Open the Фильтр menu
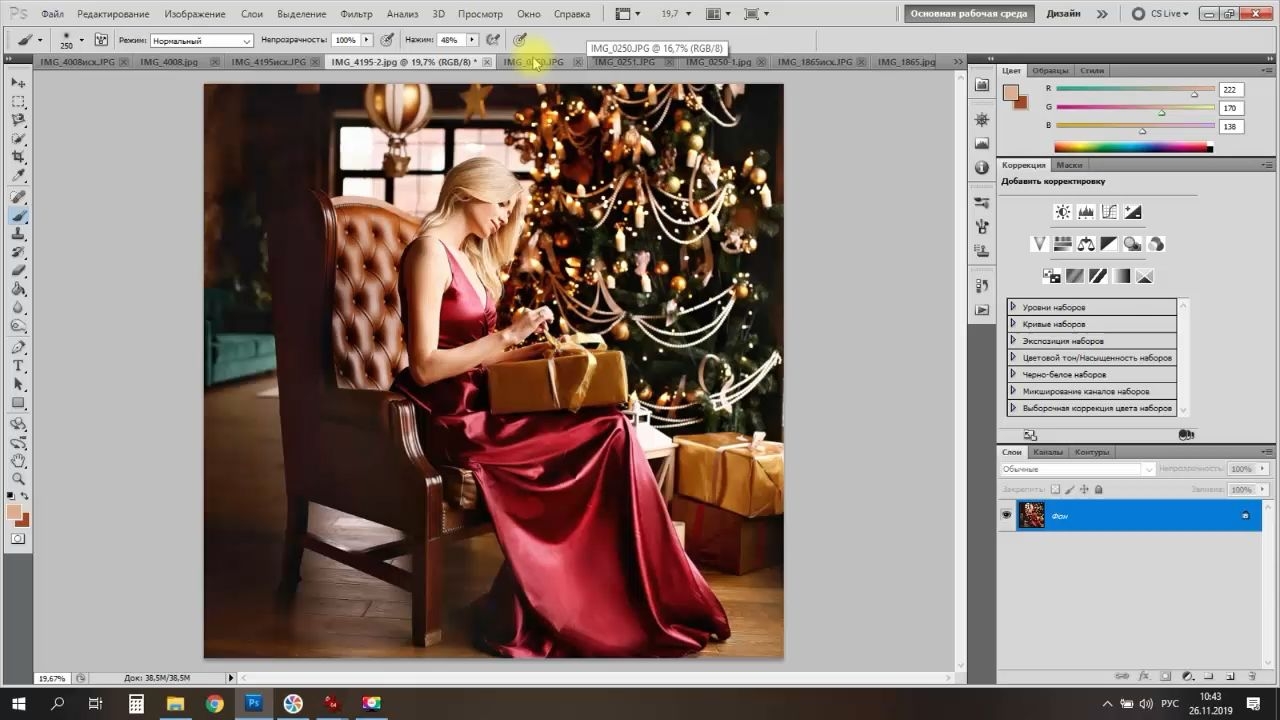 point(356,14)
